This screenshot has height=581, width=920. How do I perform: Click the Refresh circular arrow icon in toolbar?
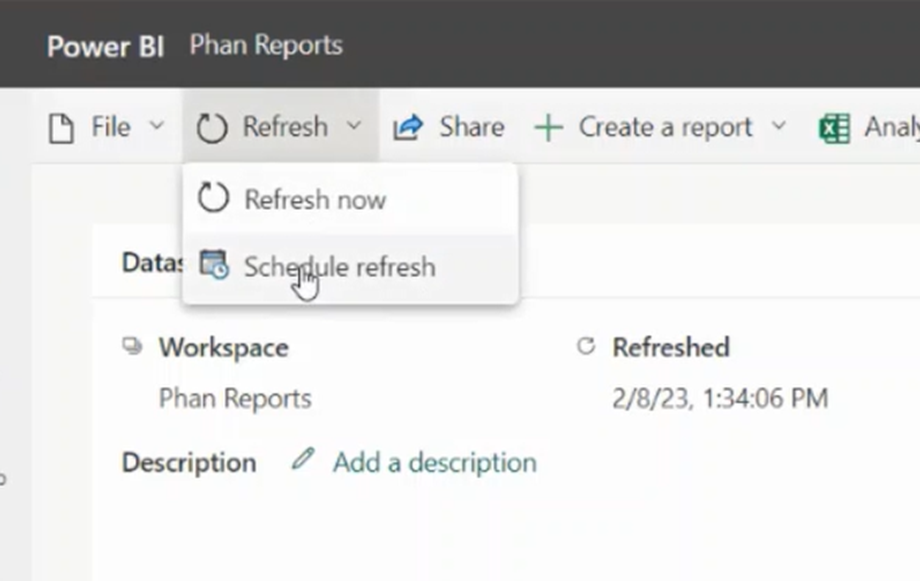pos(212,127)
